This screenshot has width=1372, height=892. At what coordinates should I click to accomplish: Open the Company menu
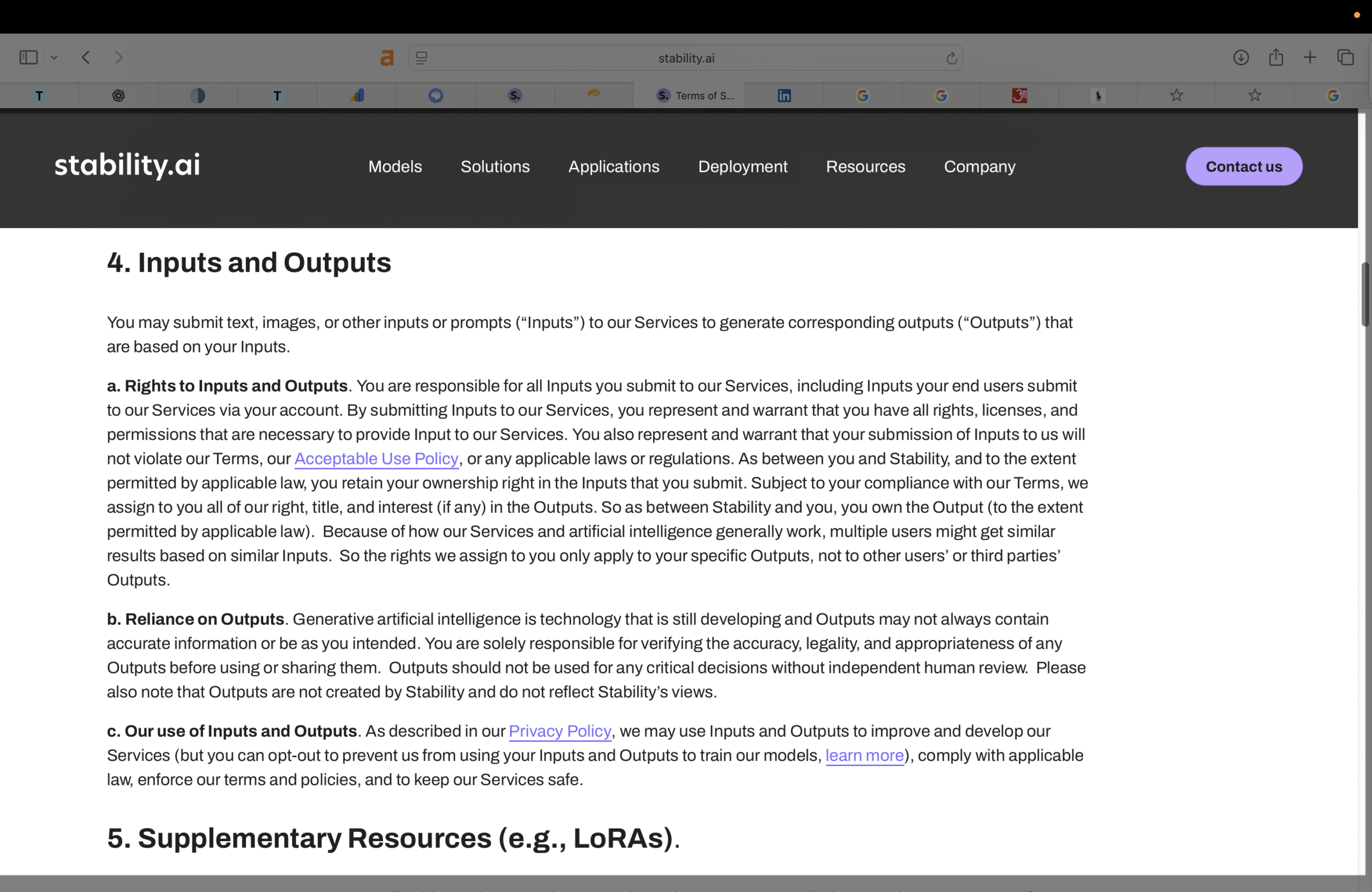coord(979,167)
